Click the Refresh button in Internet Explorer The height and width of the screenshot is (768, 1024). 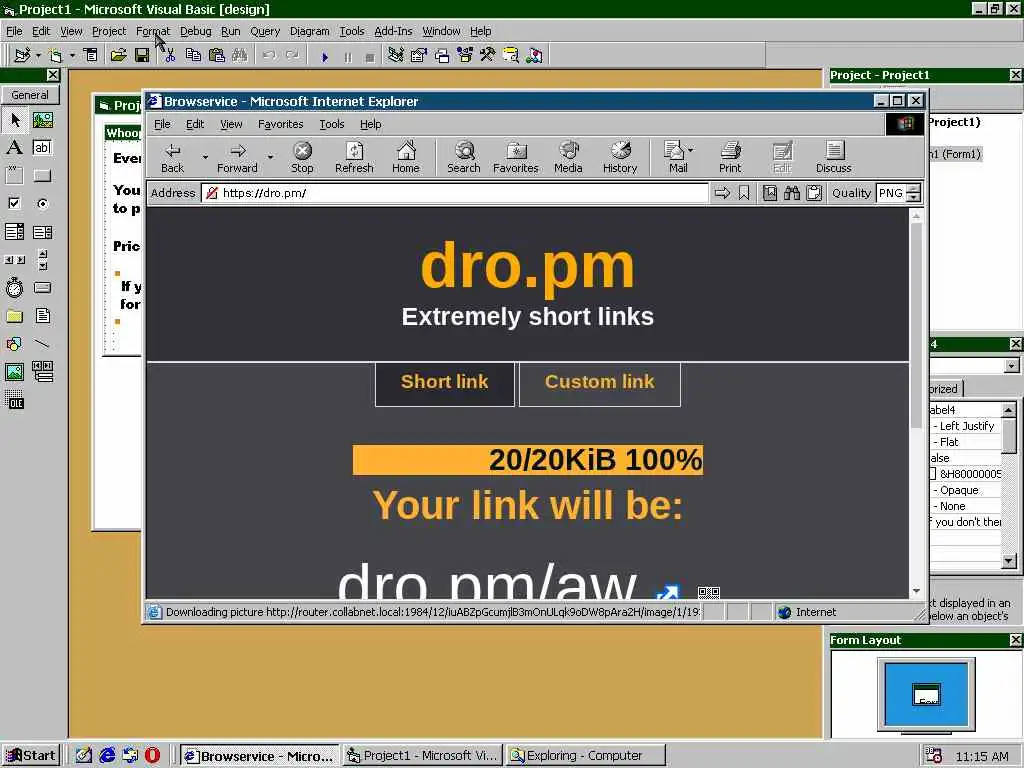pos(354,157)
